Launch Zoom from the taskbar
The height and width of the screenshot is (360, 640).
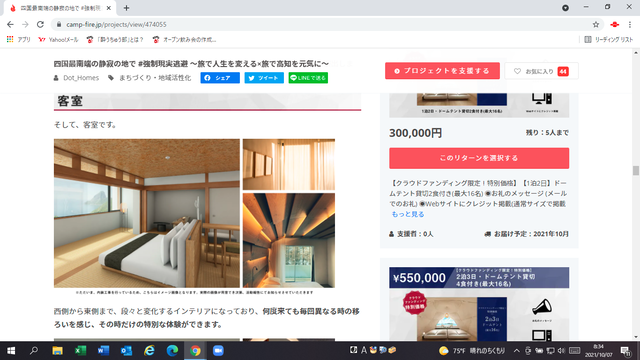(218, 351)
